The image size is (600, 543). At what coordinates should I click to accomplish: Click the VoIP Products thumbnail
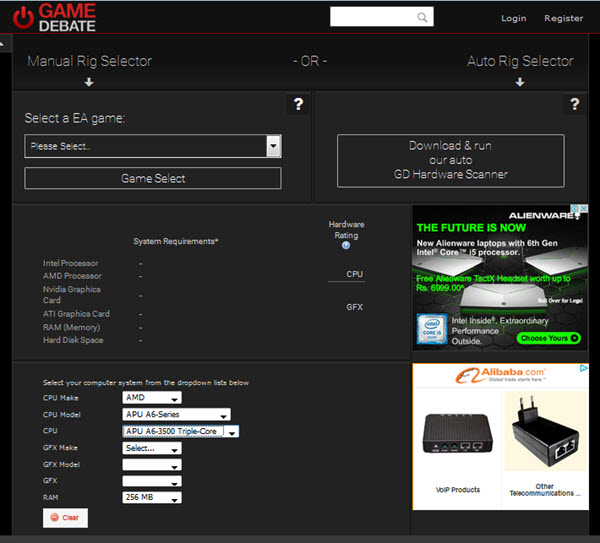[458, 433]
